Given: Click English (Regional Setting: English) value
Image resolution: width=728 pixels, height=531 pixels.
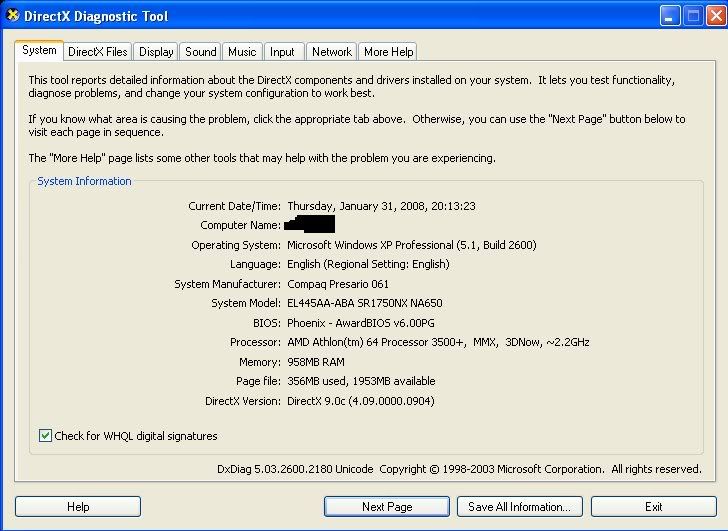Looking at the screenshot, I should [x=368, y=264].
